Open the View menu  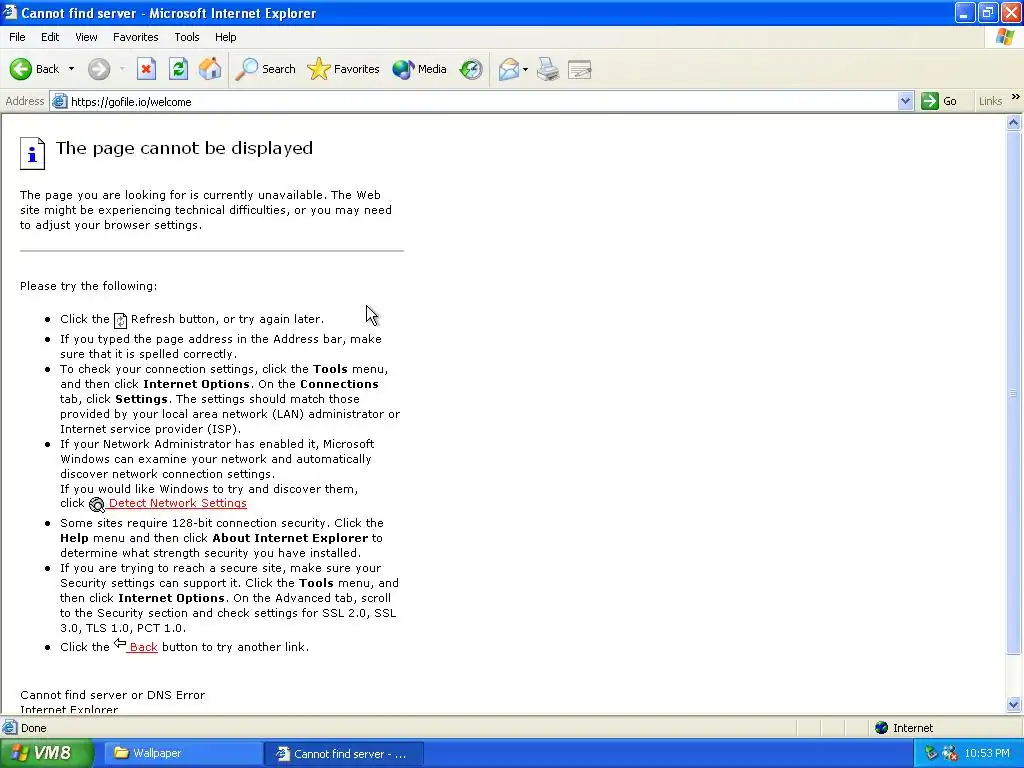coord(86,37)
